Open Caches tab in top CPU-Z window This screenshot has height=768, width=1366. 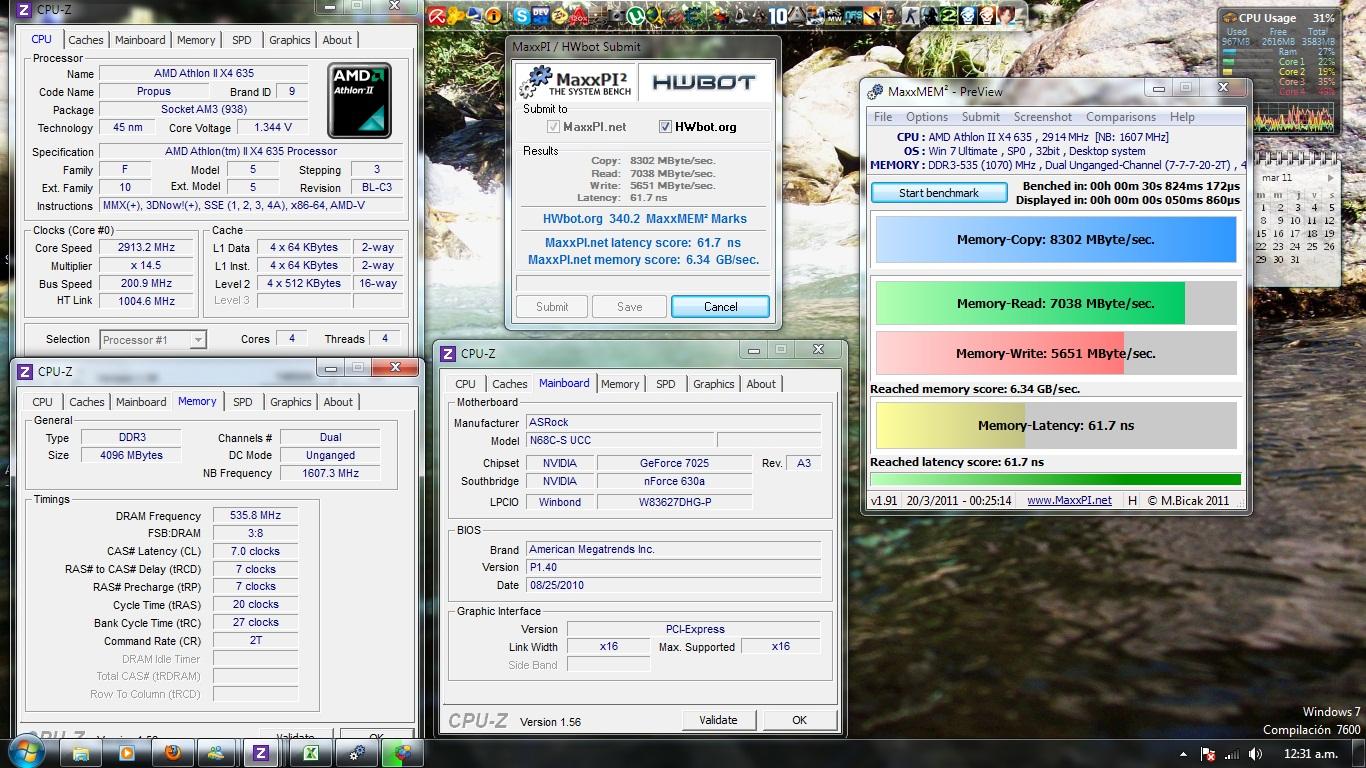point(86,40)
